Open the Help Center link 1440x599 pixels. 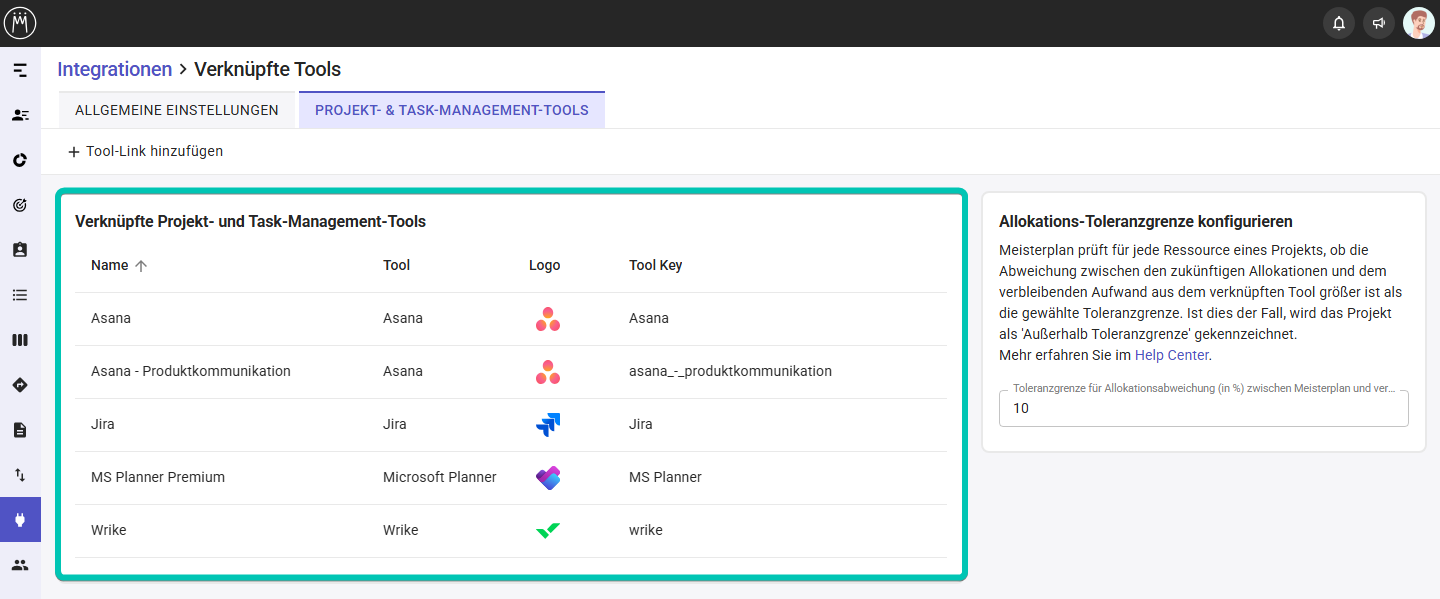coord(1171,354)
